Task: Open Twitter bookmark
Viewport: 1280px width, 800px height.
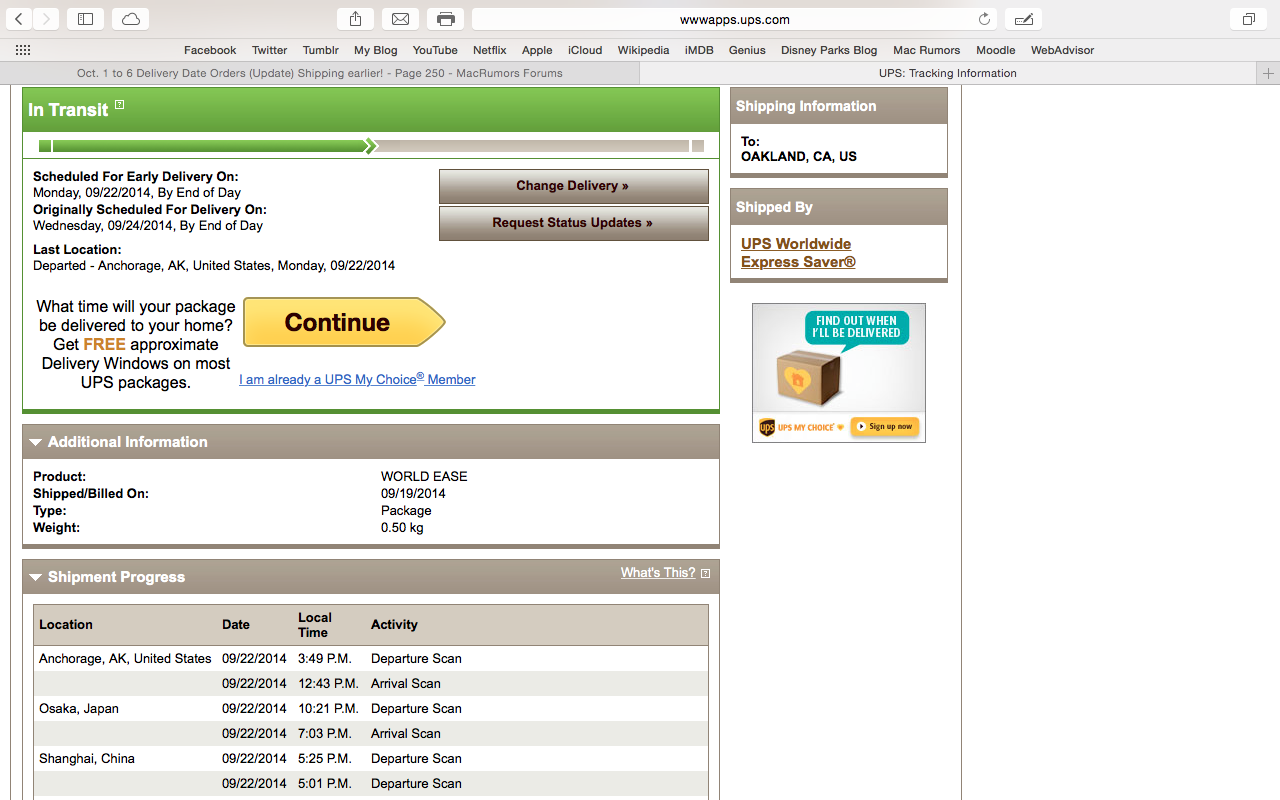Action: click(x=270, y=50)
